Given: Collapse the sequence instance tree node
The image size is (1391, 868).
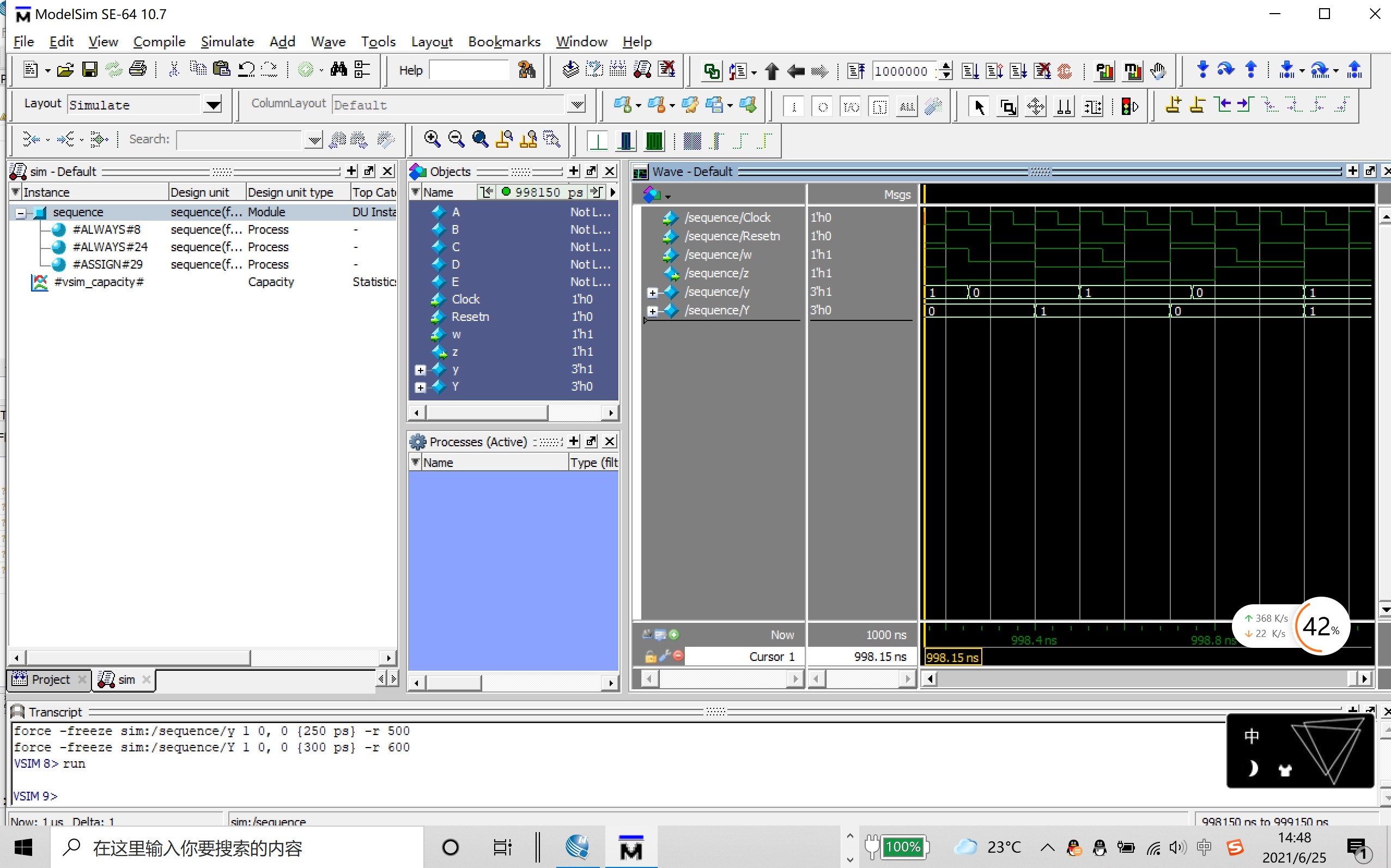Looking at the screenshot, I should (x=21, y=213).
